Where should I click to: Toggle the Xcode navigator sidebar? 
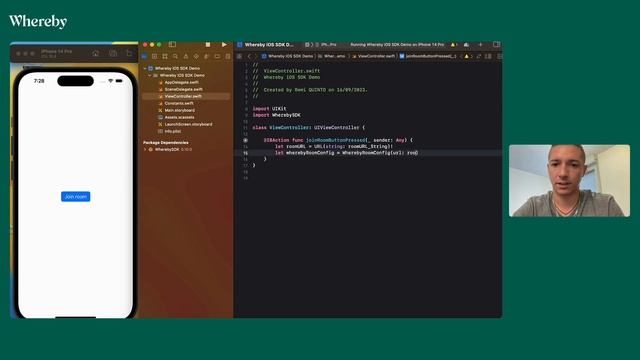[172, 44]
